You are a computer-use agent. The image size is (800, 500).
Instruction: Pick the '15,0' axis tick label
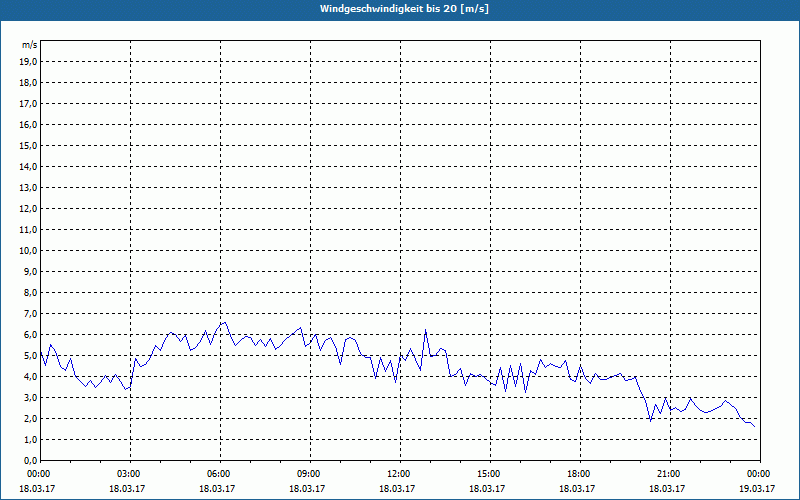pyautogui.click(x=28, y=145)
